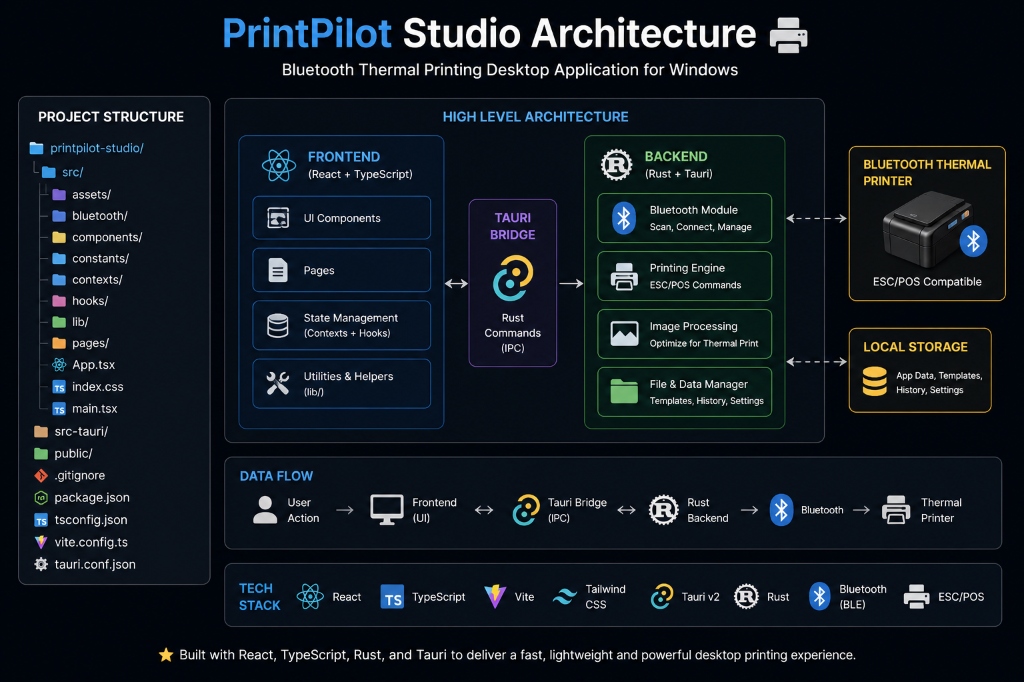Click the React atom icon in Frontend panel
Image resolution: width=1024 pixels, height=682 pixels.
click(279, 165)
